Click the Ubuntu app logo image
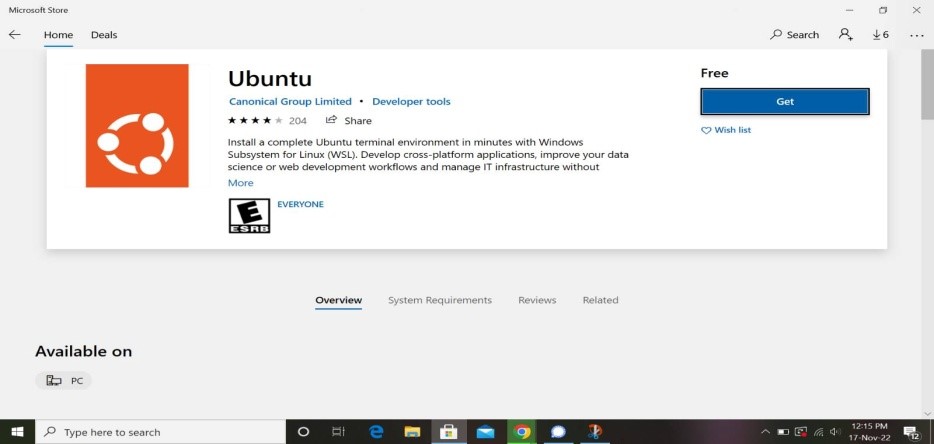The image size is (934, 444). 137,125
